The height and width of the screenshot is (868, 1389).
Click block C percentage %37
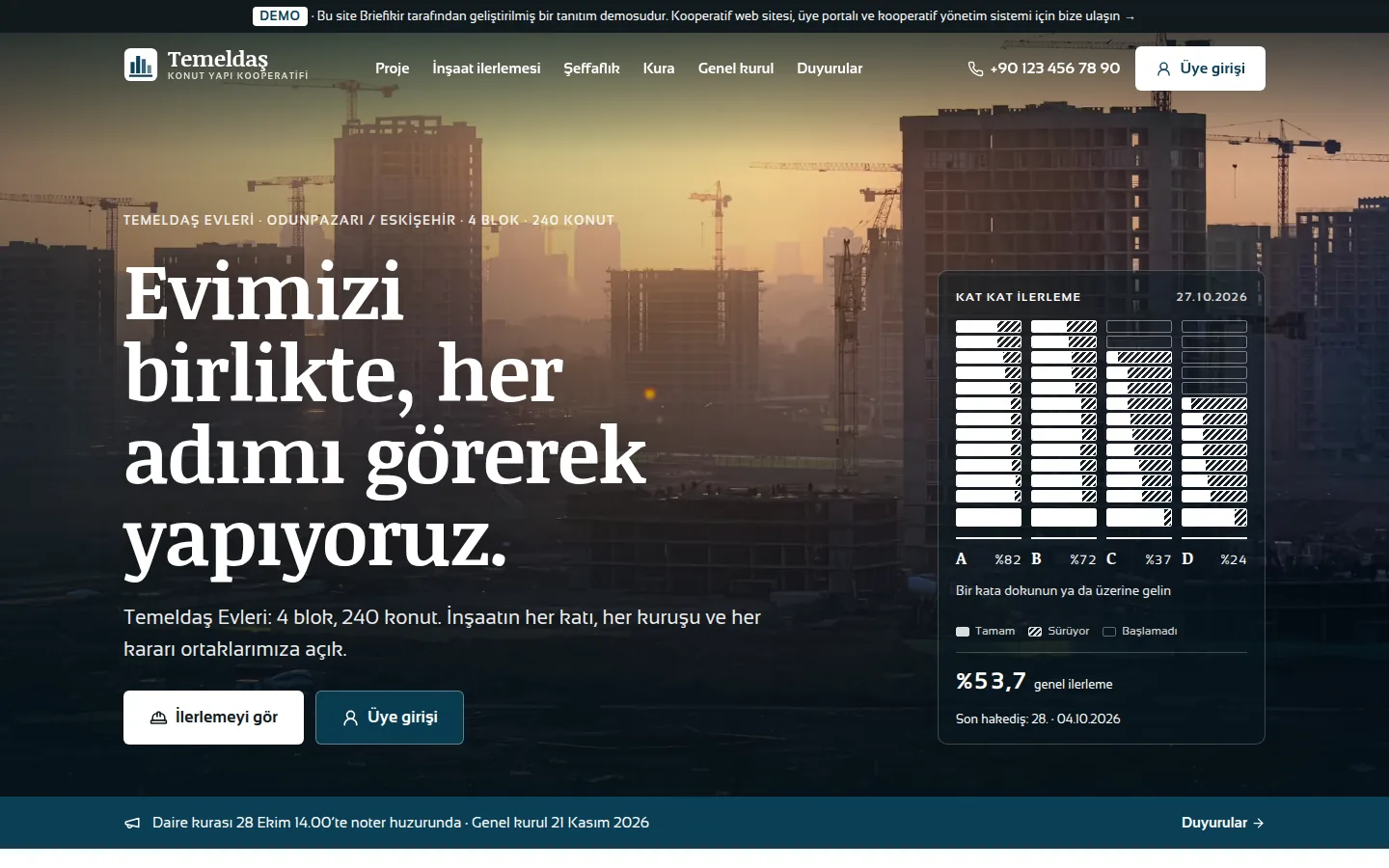[1158, 559]
